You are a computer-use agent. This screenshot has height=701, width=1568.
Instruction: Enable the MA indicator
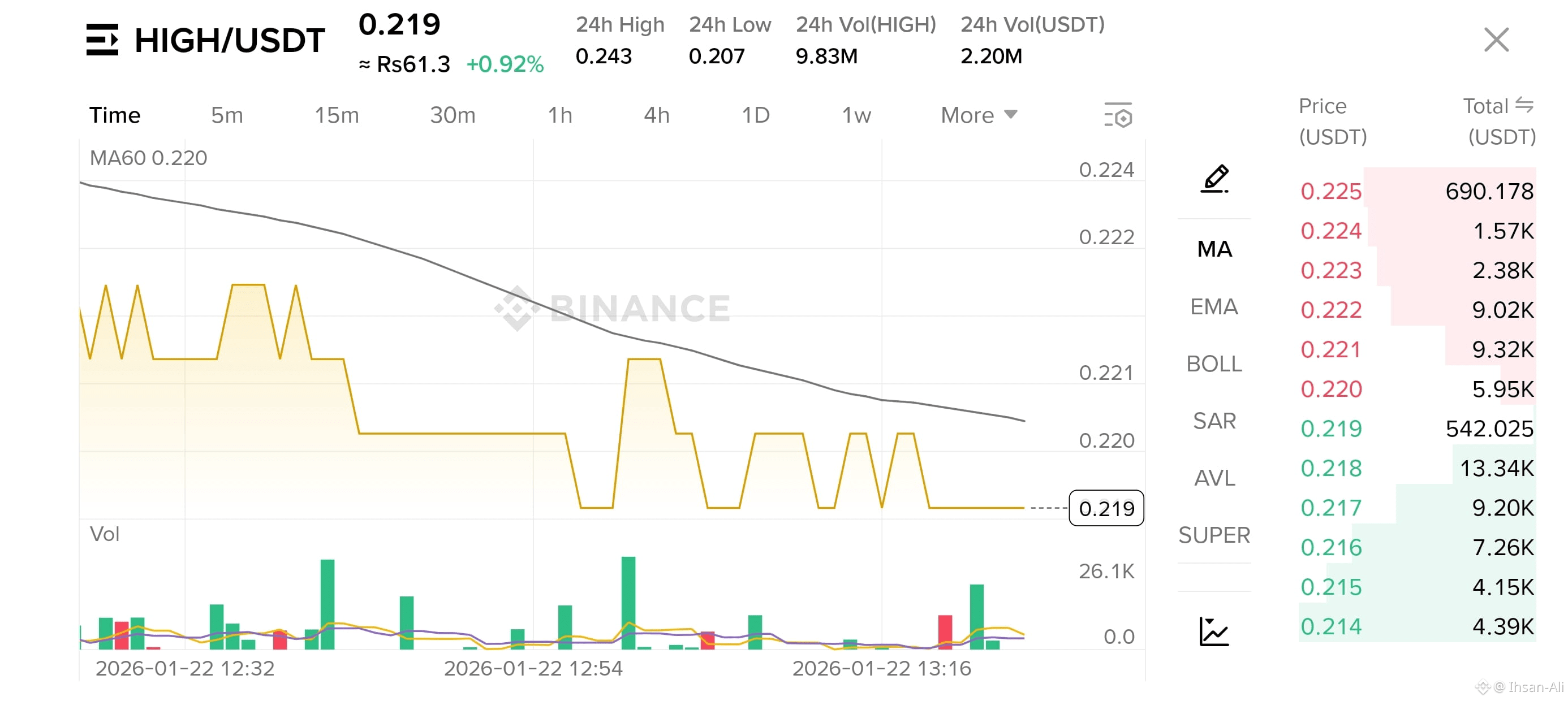1214,249
